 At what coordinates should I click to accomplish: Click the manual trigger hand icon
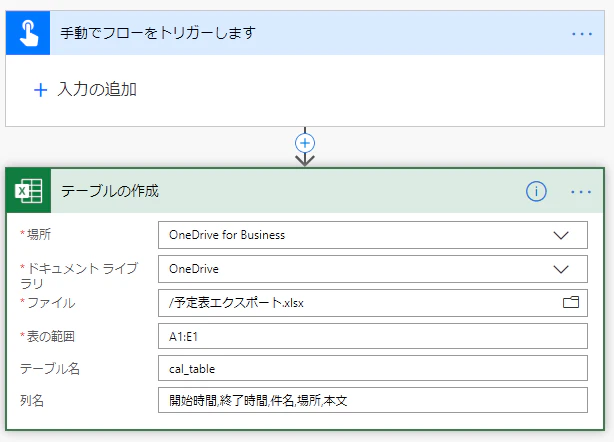[x=28, y=33]
